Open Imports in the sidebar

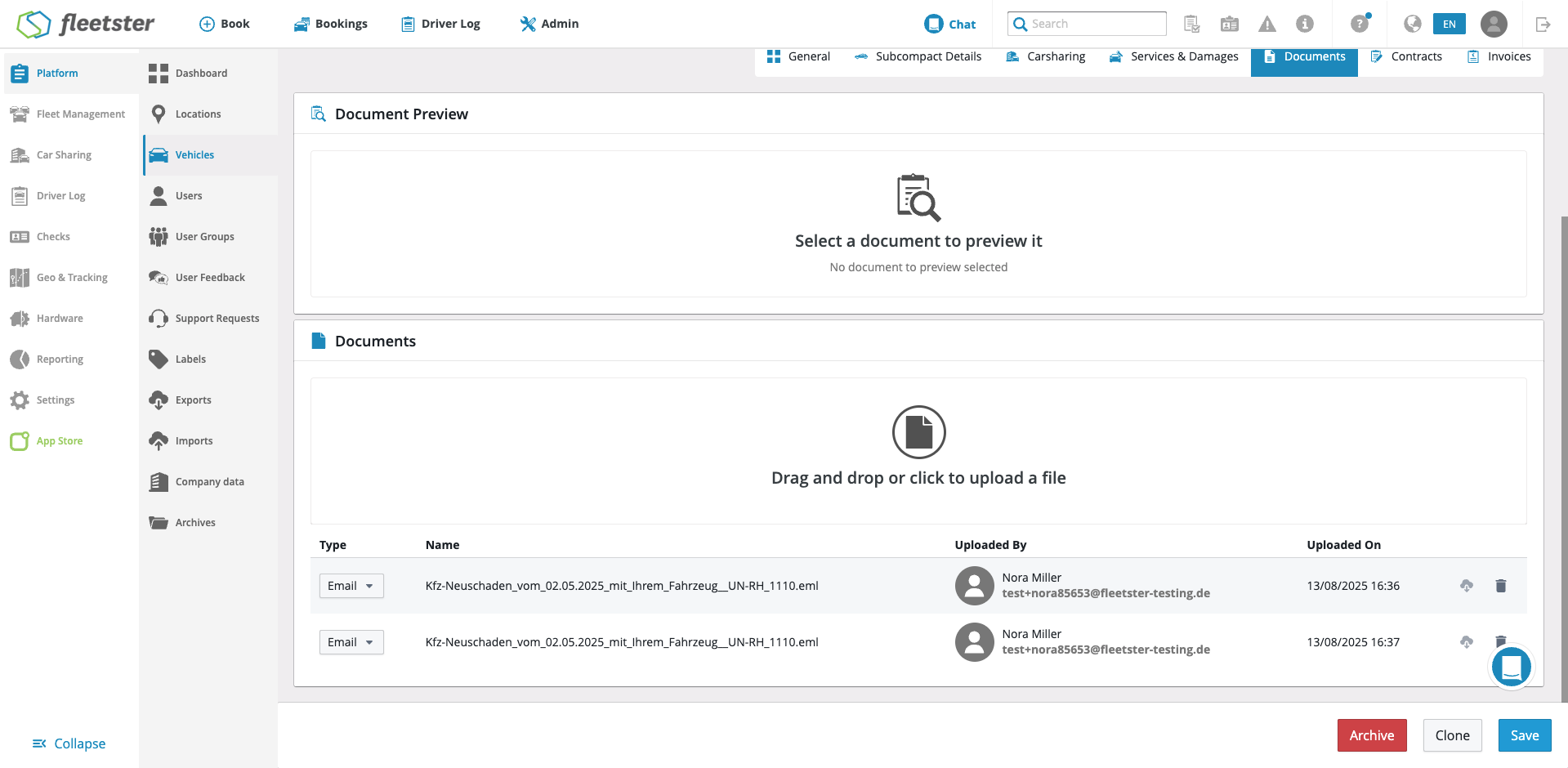210,441
